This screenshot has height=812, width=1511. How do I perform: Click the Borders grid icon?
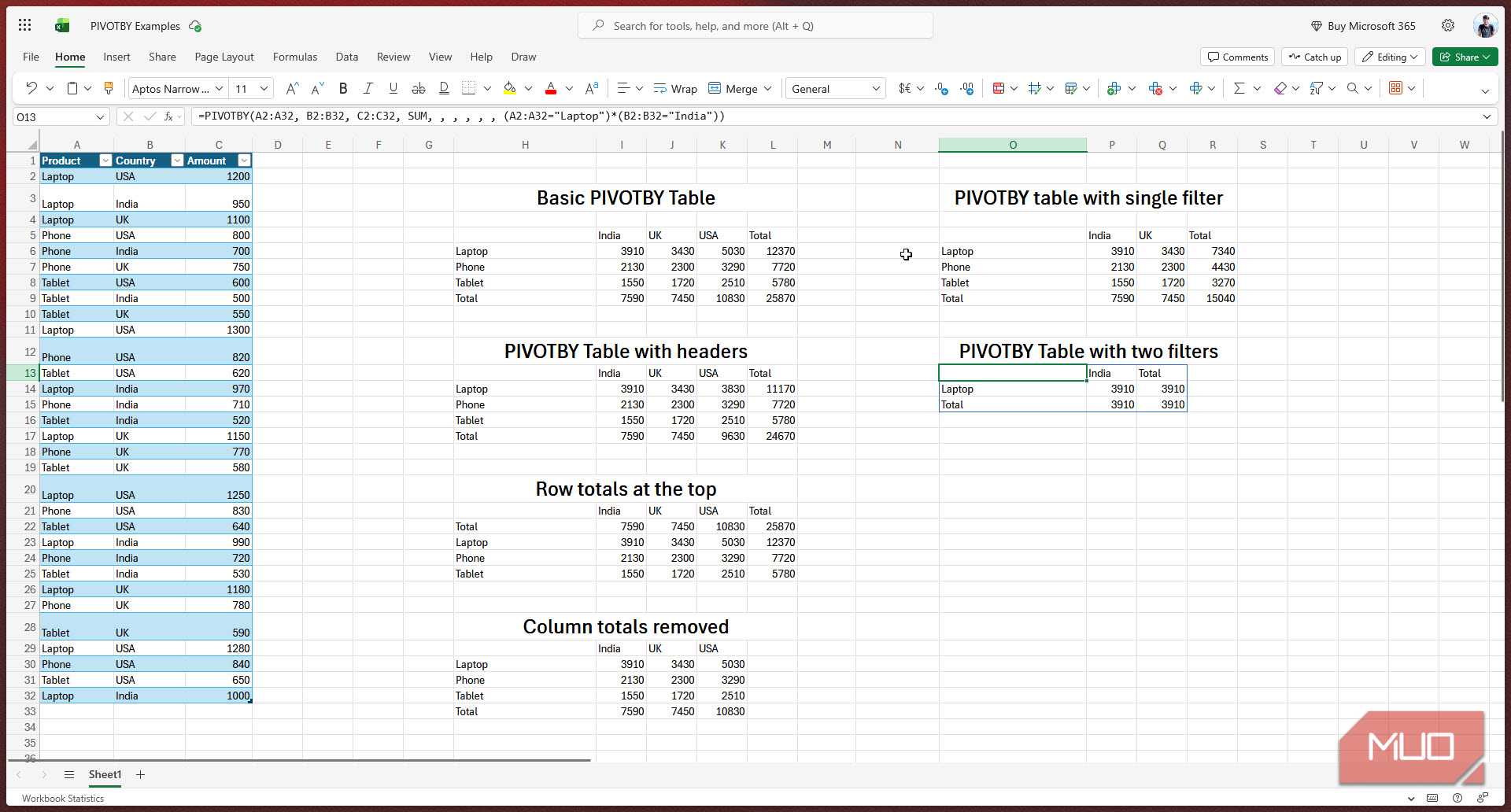click(469, 88)
